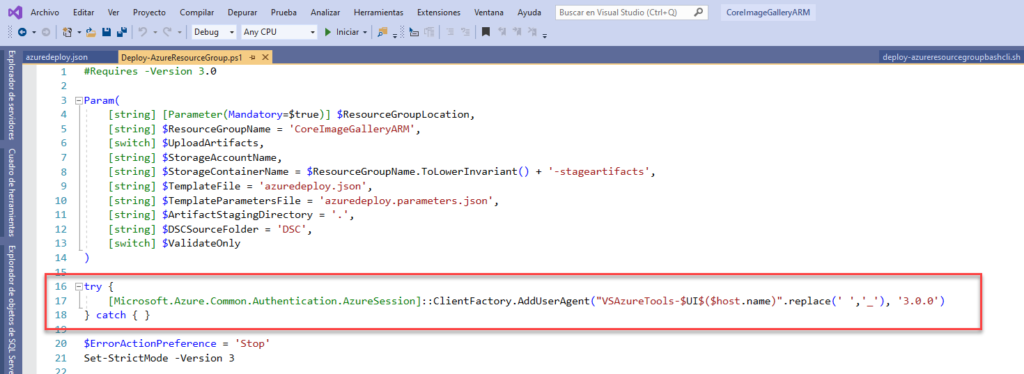Click the '#Requires -Version 3.0' line

(x=150, y=72)
